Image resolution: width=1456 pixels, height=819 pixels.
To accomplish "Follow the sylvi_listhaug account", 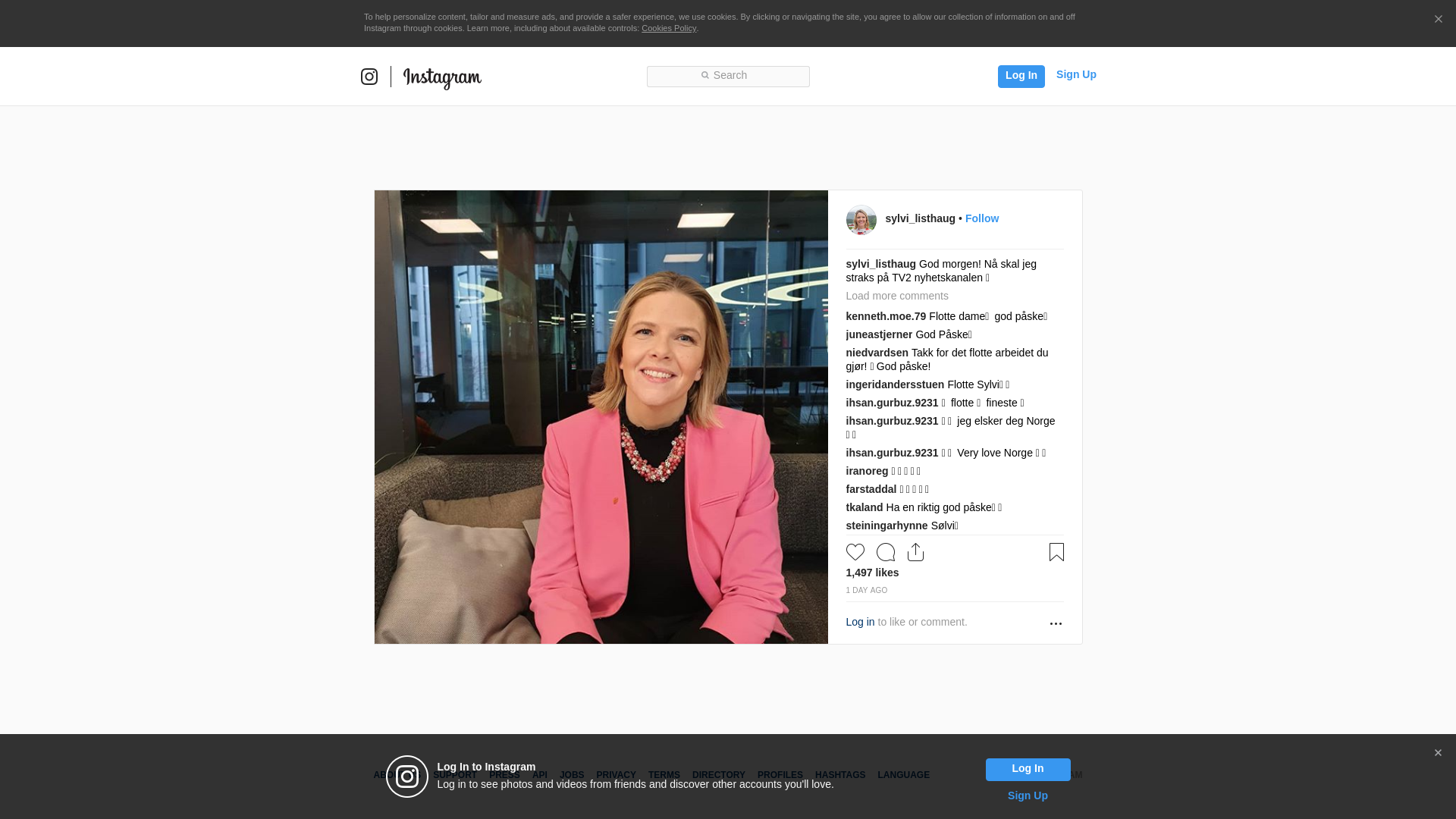I will point(981,218).
